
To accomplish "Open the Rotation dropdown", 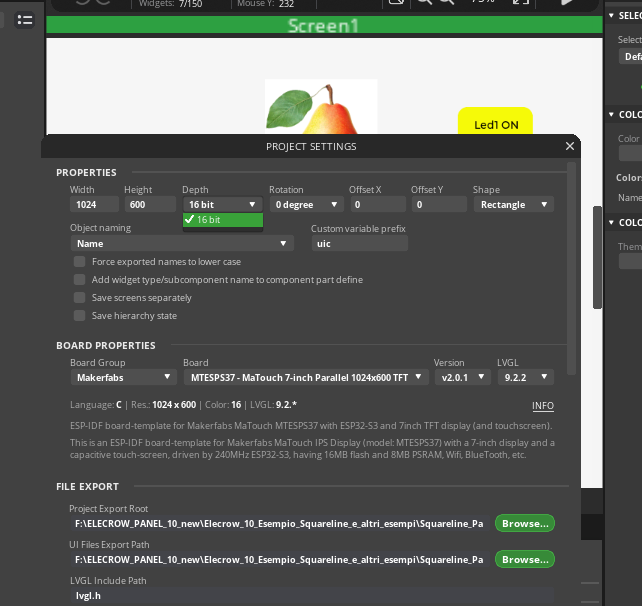I will pos(305,205).
